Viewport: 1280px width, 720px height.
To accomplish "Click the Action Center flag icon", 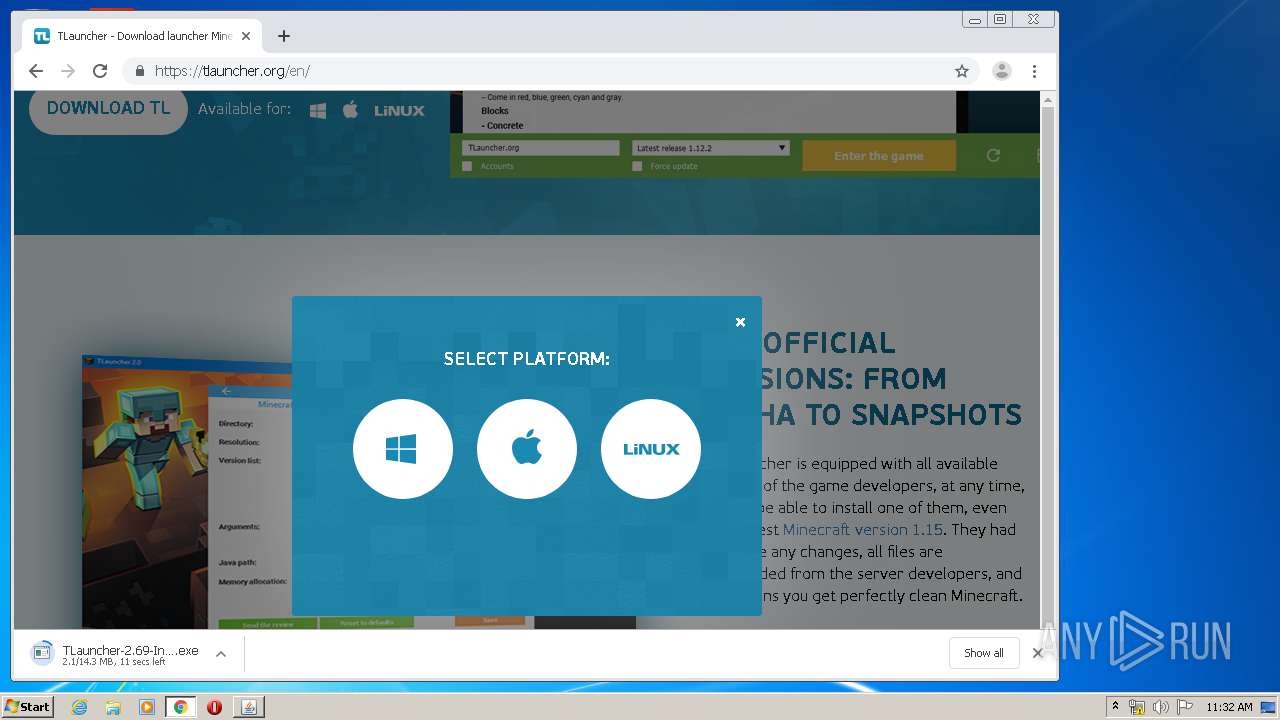I will 1184,707.
